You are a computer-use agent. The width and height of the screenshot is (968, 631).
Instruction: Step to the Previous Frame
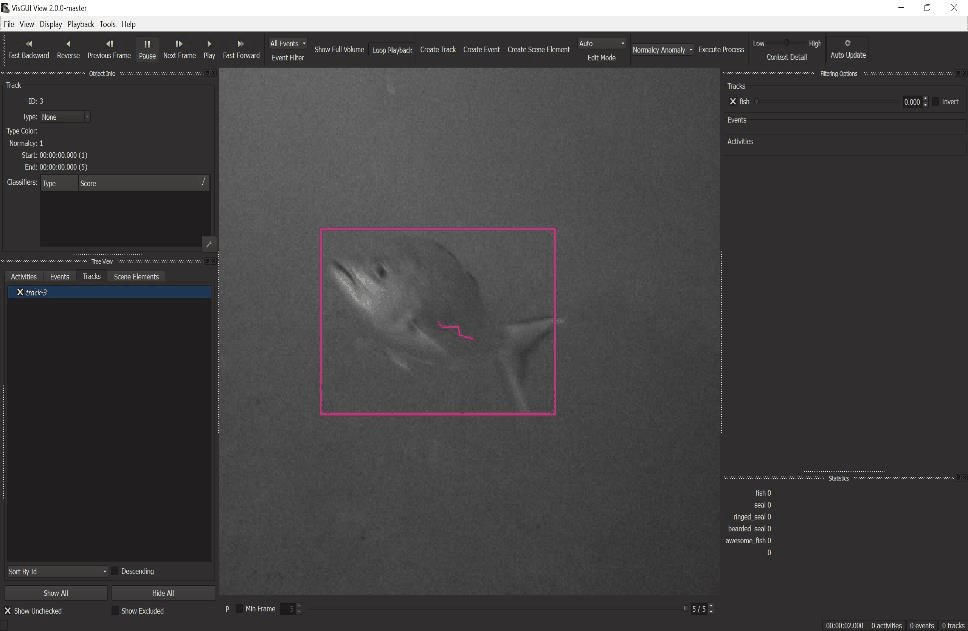click(x=109, y=49)
